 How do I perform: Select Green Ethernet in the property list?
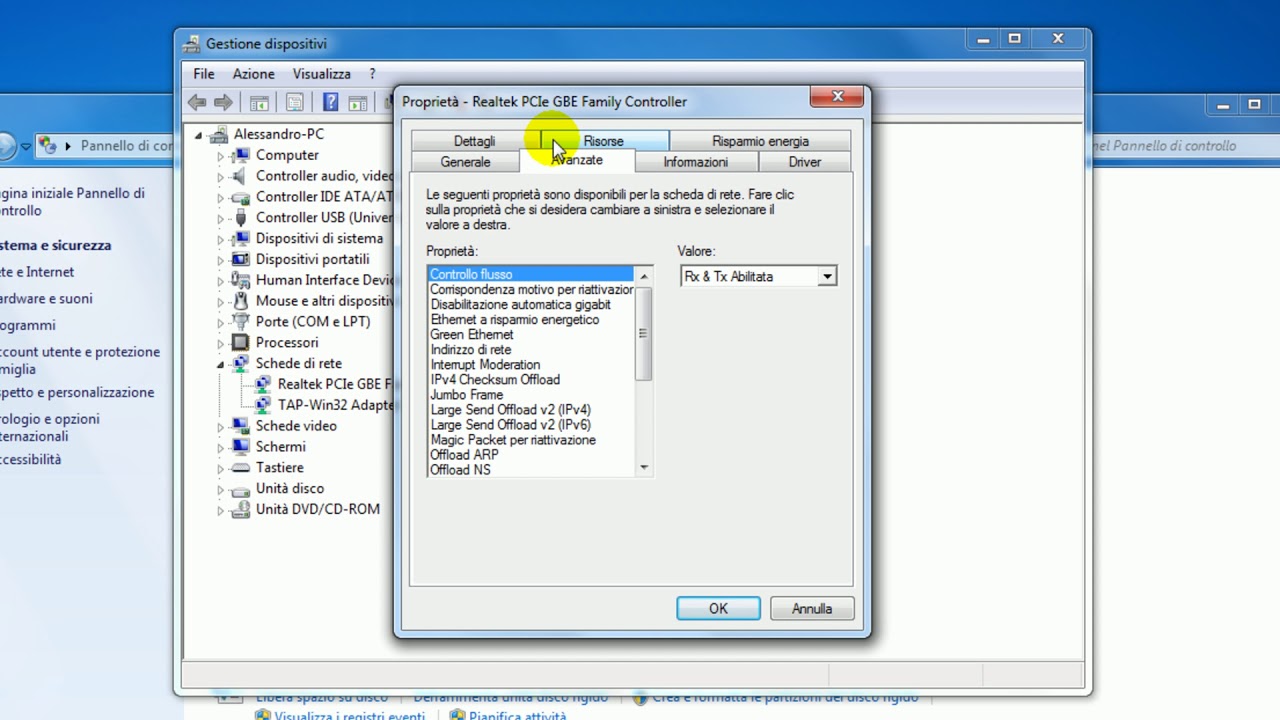(x=472, y=335)
